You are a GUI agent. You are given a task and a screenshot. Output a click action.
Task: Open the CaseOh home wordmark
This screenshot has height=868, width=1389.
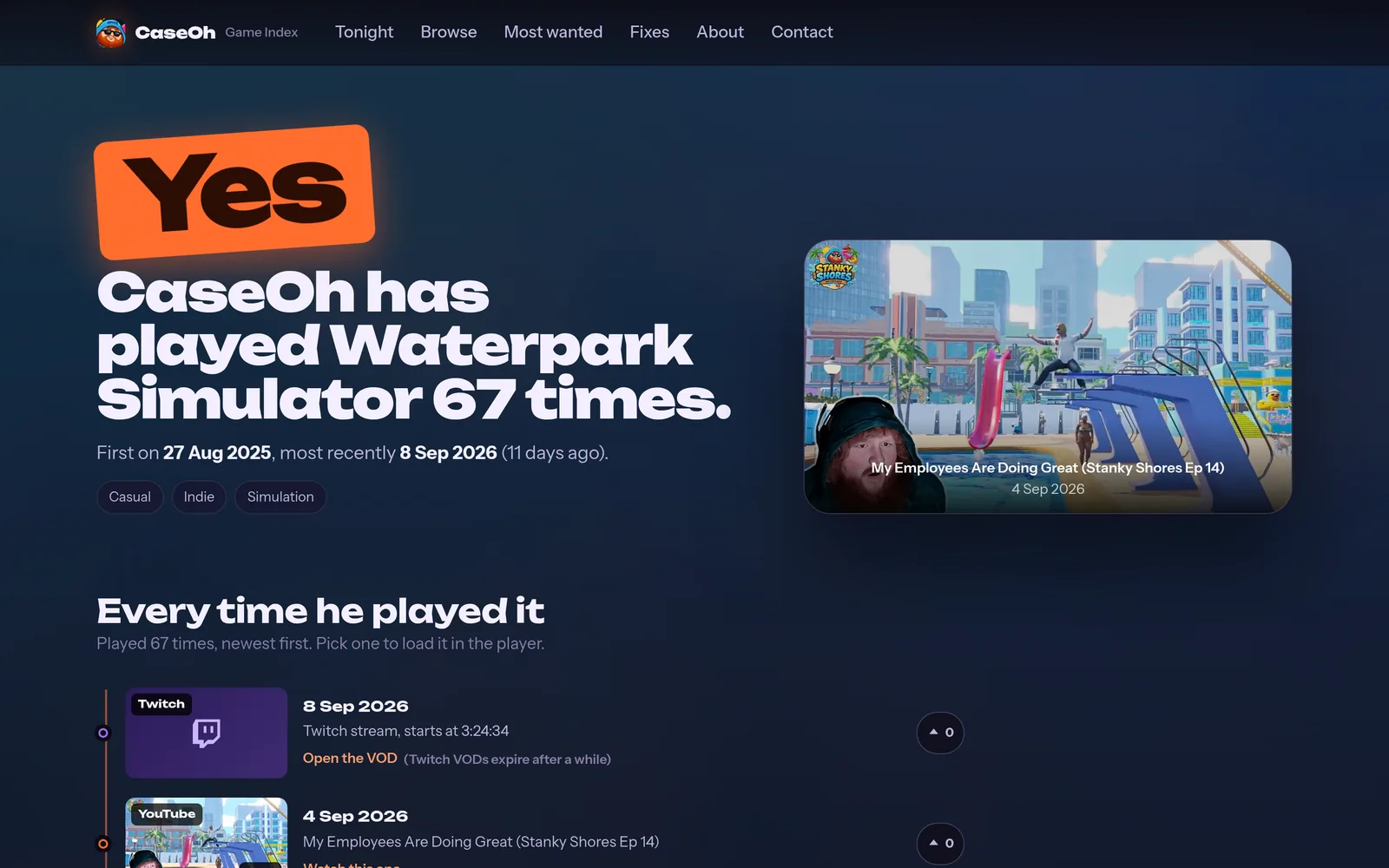point(175,32)
